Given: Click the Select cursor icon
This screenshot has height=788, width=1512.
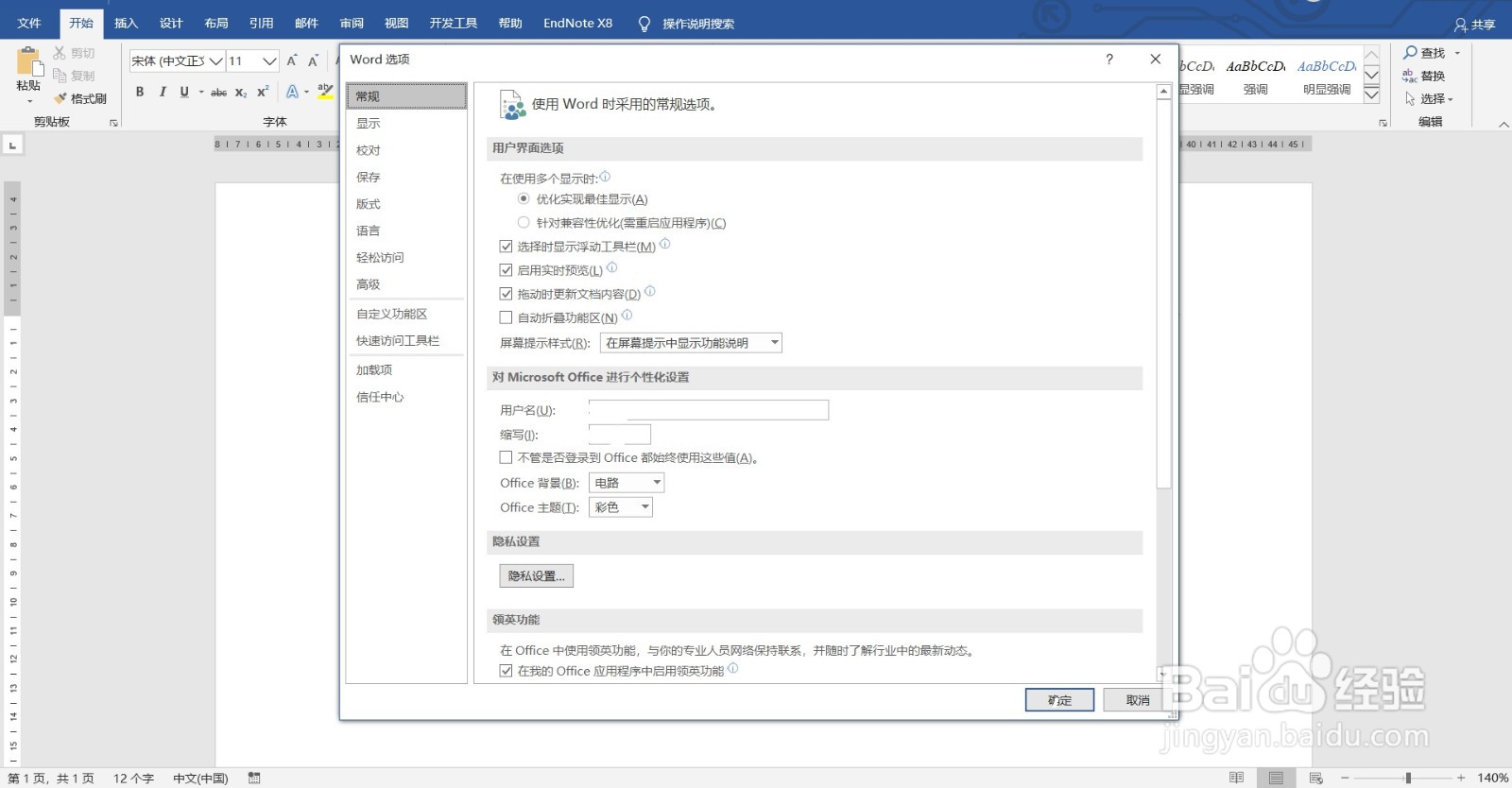Looking at the screenshot, I should point(1410,98).
